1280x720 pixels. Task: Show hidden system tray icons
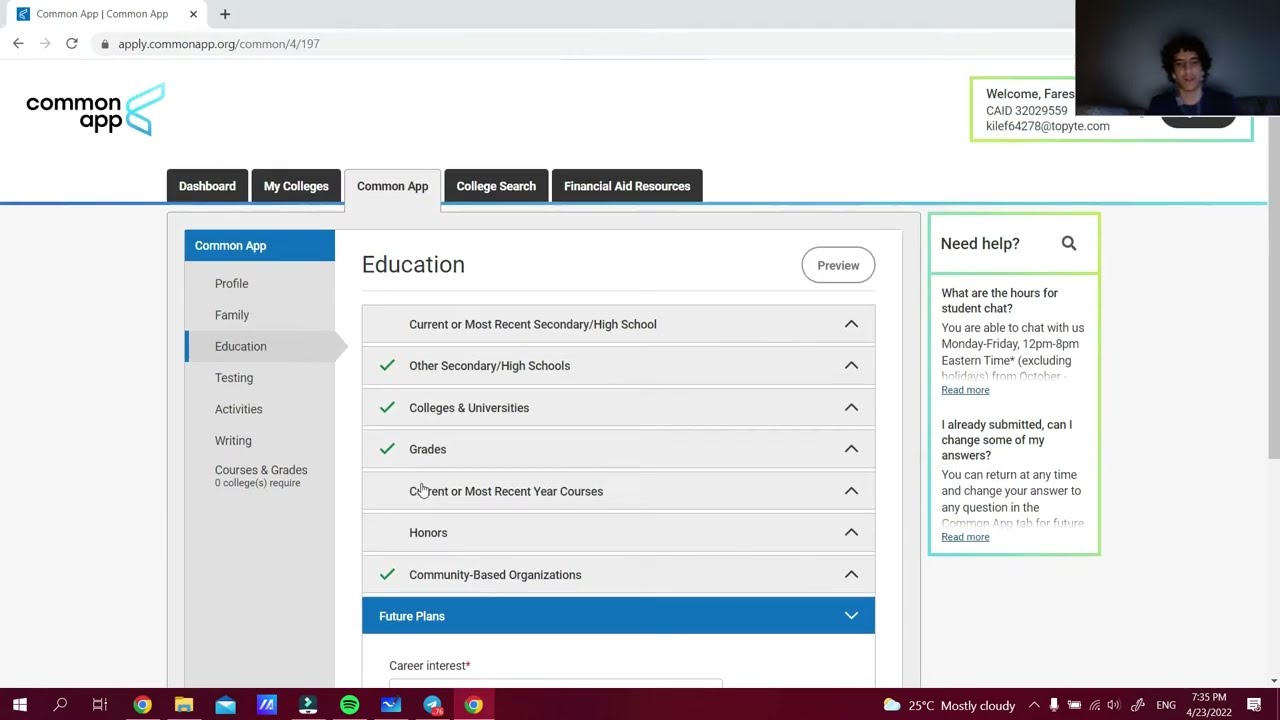tap(1034, 705)
